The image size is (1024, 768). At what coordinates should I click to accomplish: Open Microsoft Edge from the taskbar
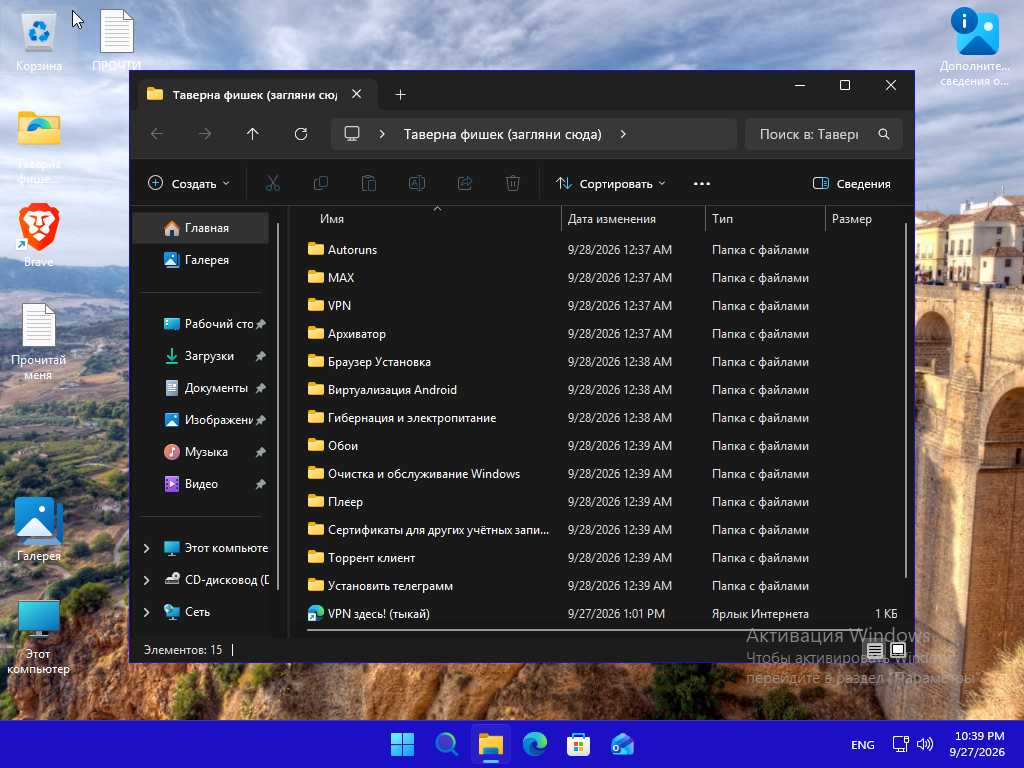coord(535,744)
